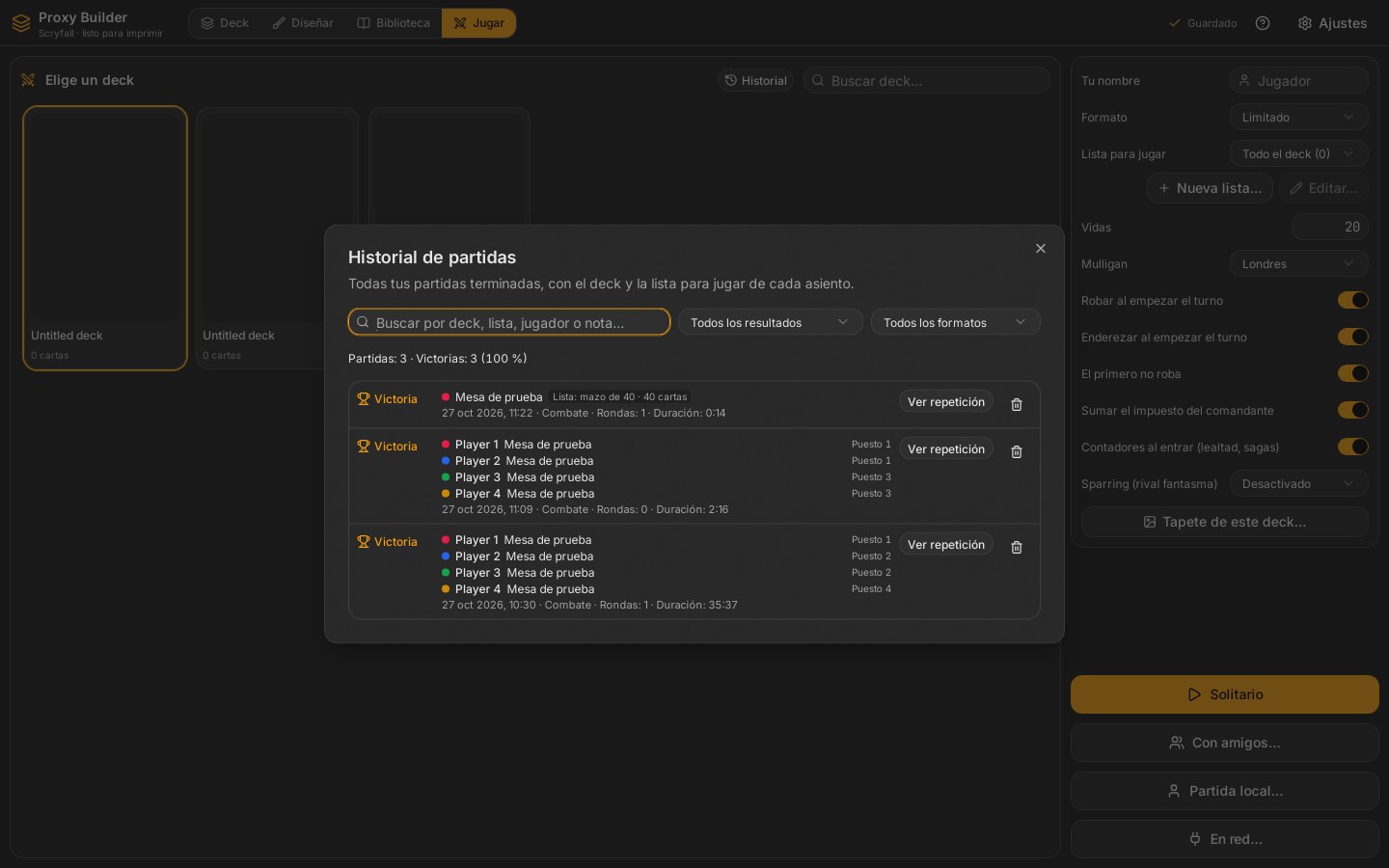Screen dimensions: 1389x868
Task: Close the Historial de partidas dialog
Action: pos(1040,249)
